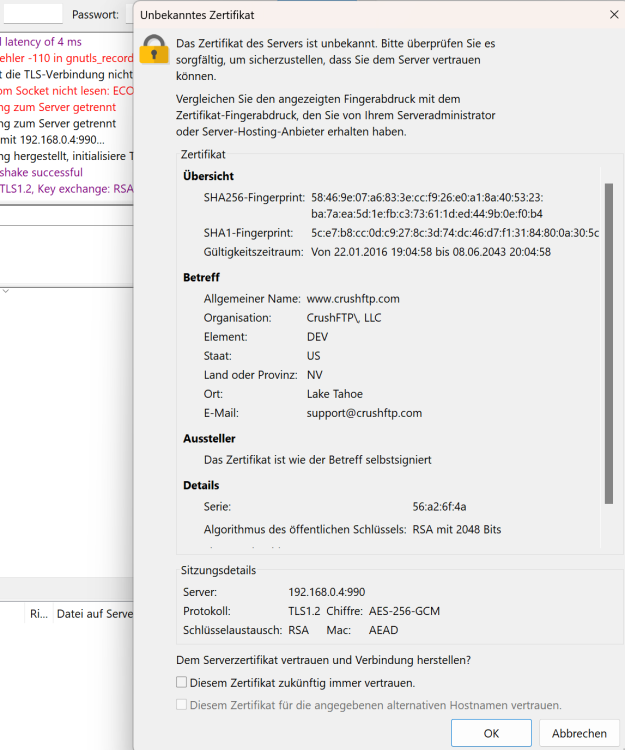Click black log line 'zum Server getrennt'

point(58,123)
